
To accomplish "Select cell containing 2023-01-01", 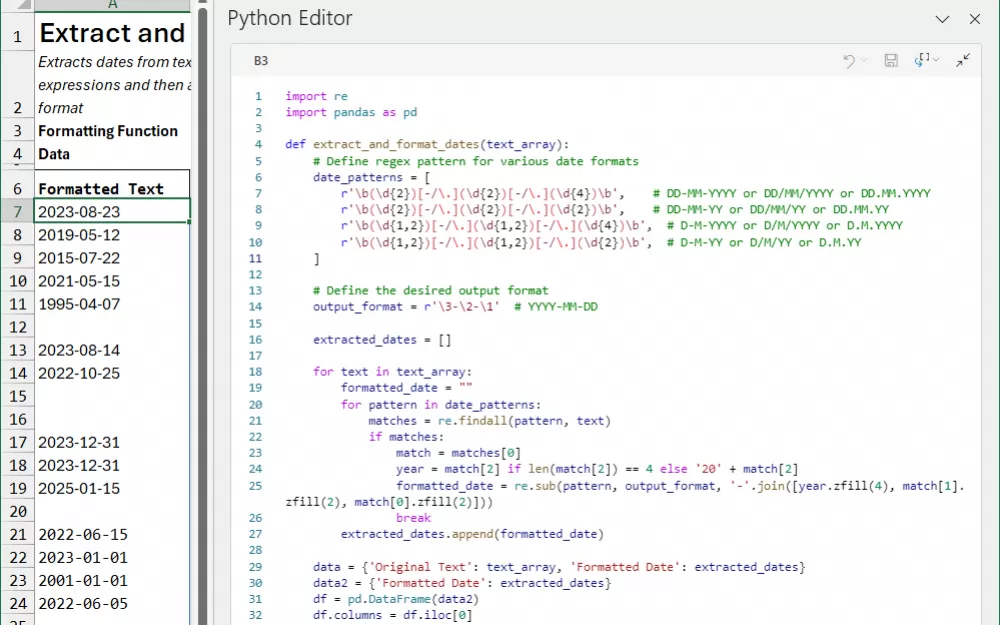I will 112,557.
